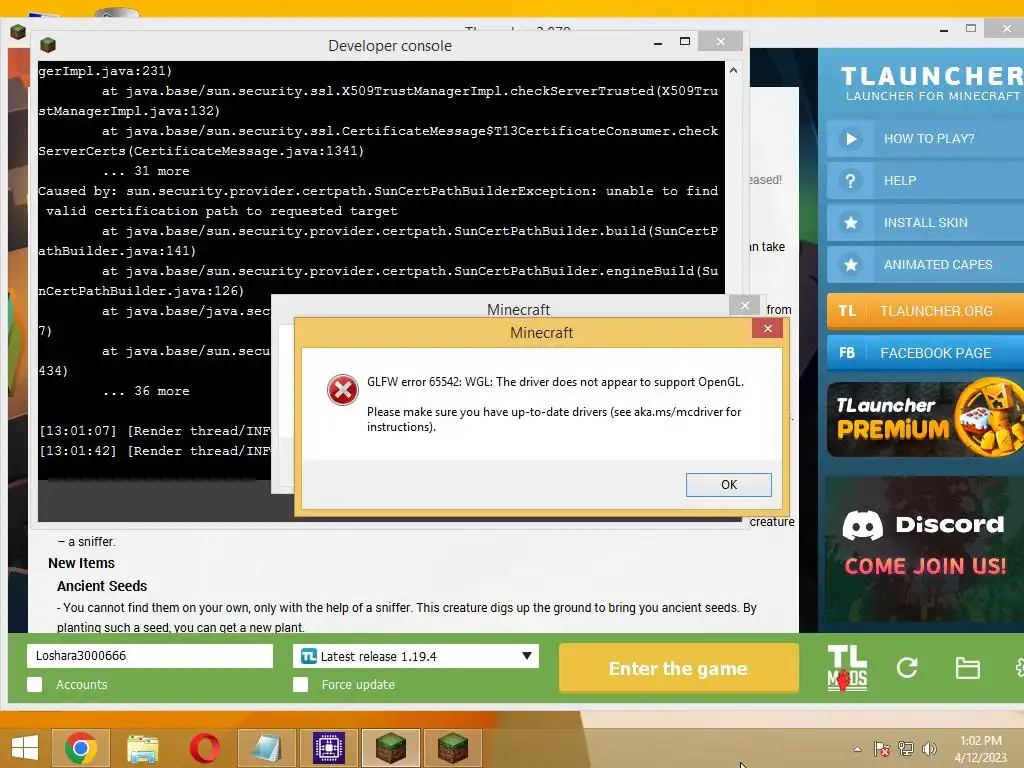
Task: Click the taskbar clock showing 1:02 PM
Action: pos(980,748)
